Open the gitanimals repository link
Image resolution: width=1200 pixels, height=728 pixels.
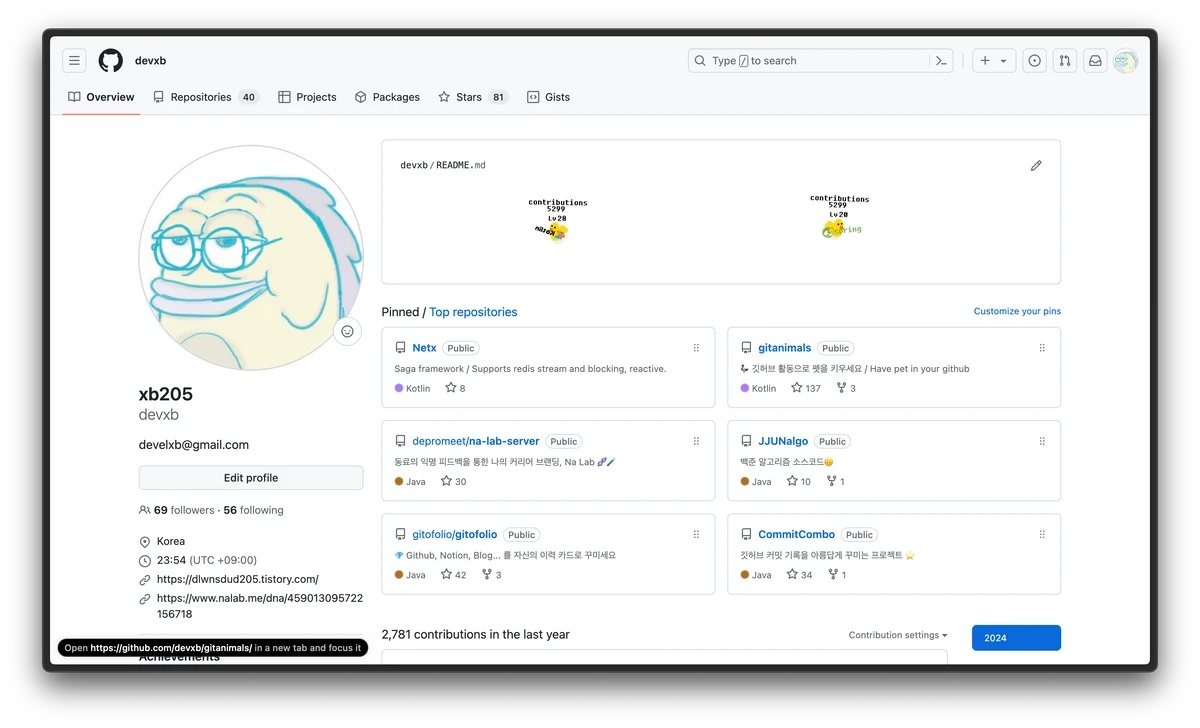coord(784,348)
